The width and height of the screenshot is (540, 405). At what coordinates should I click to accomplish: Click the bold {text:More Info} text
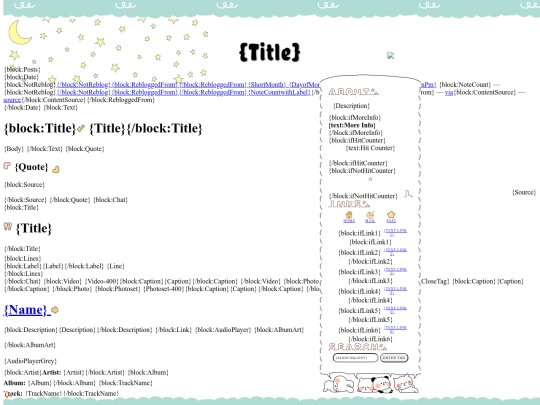(352, 125)
